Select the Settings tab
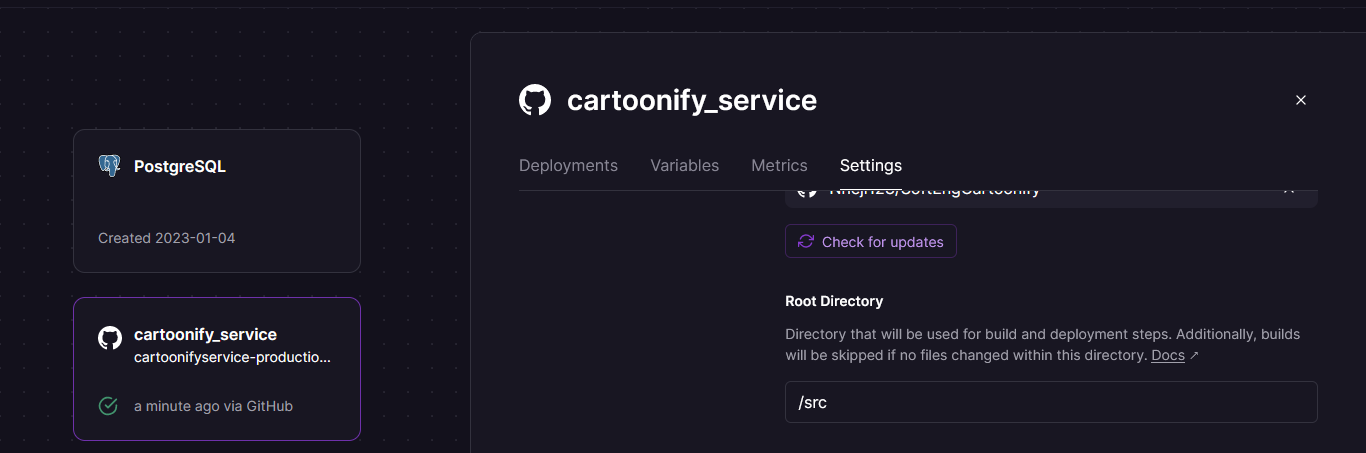This screenshot has width=1366, height=453. (x=870, y=166)
